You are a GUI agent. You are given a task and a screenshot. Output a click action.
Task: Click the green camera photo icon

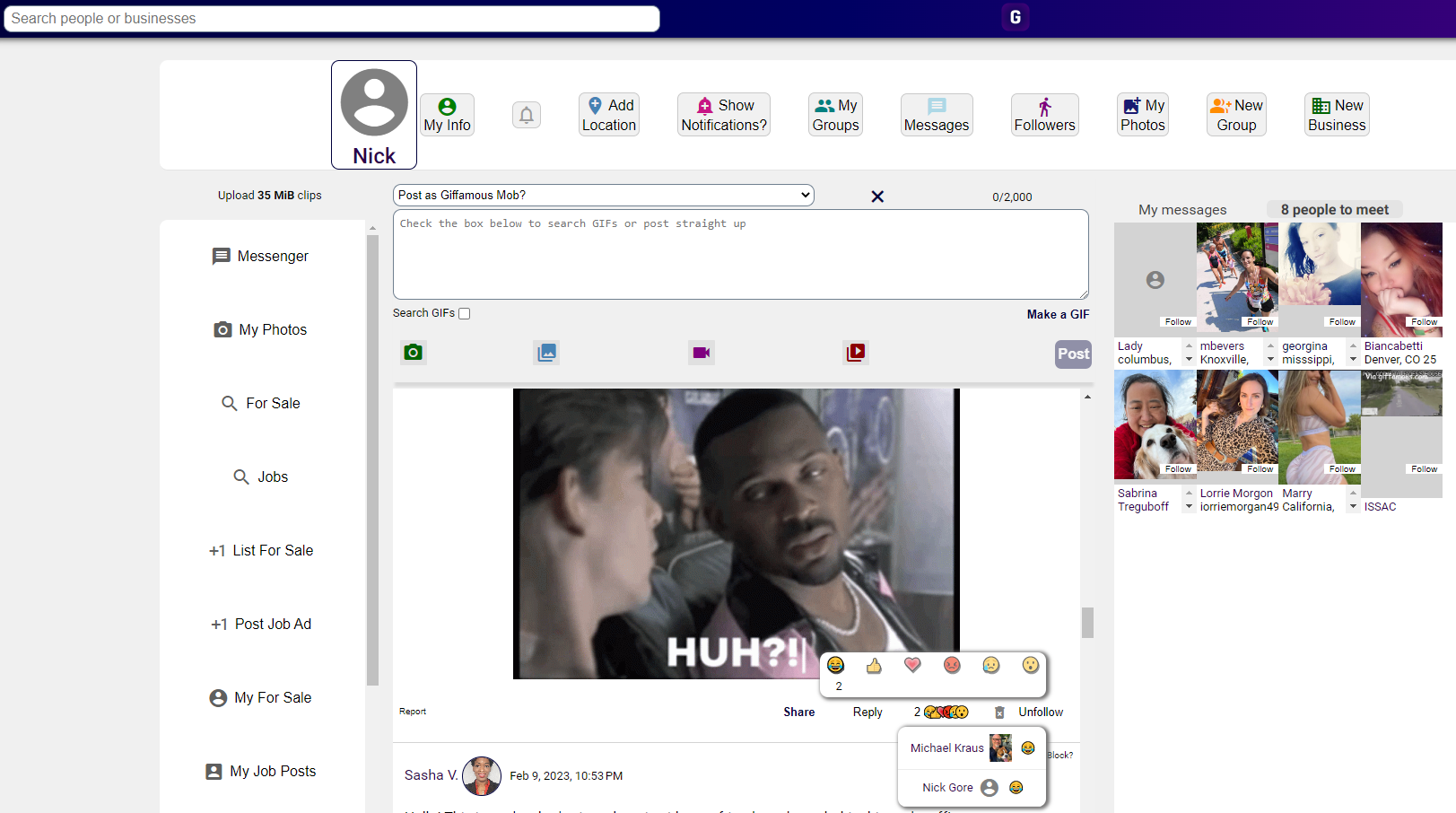pos(413,353)
